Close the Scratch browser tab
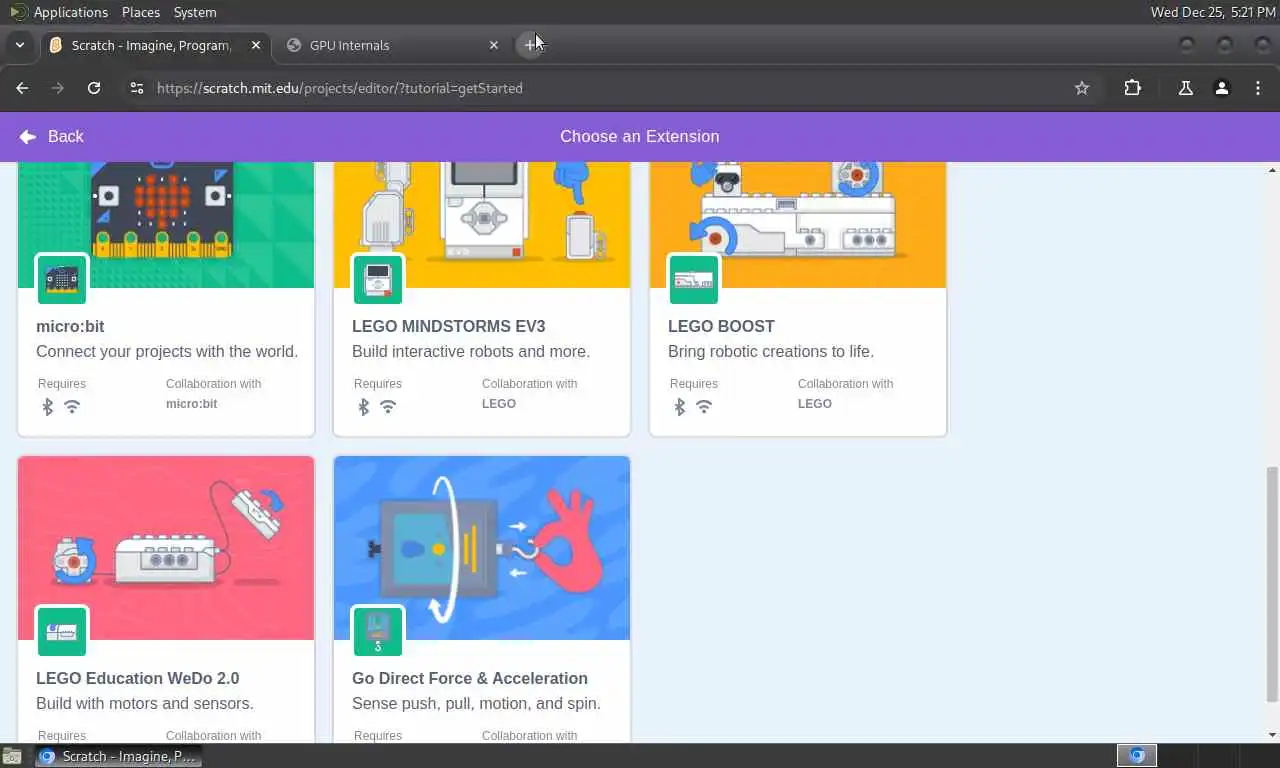The width and height of the screenshot is (1280, 768). coord(256,45)
